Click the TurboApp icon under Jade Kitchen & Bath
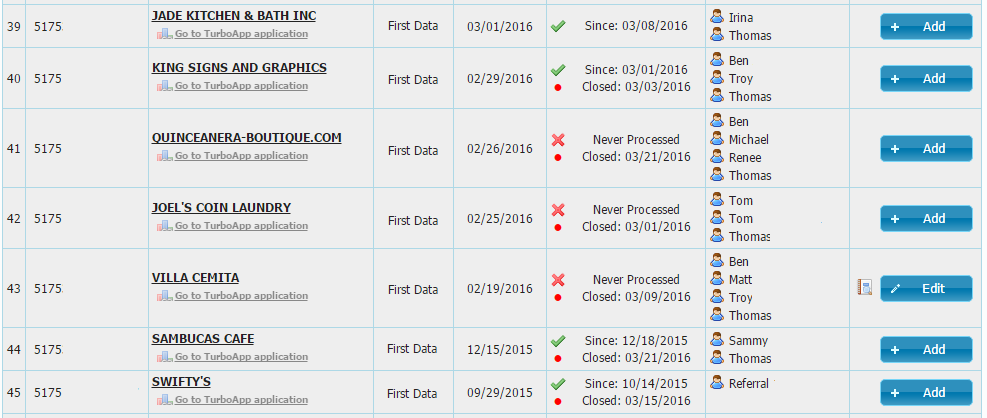This screenshot has height=418, width=987. point(164,33)
